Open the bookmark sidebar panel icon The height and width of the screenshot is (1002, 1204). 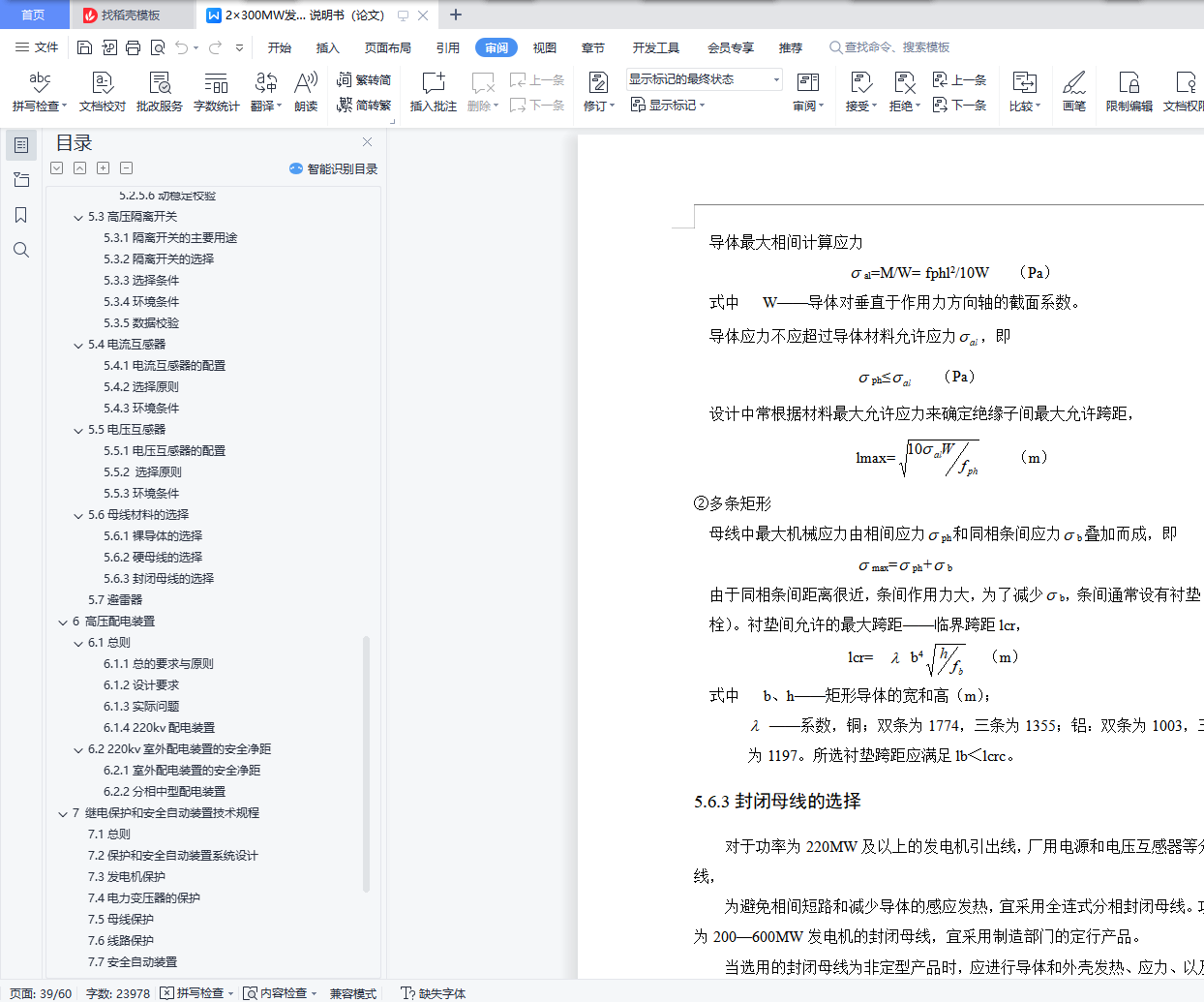(x=21, y=215)
